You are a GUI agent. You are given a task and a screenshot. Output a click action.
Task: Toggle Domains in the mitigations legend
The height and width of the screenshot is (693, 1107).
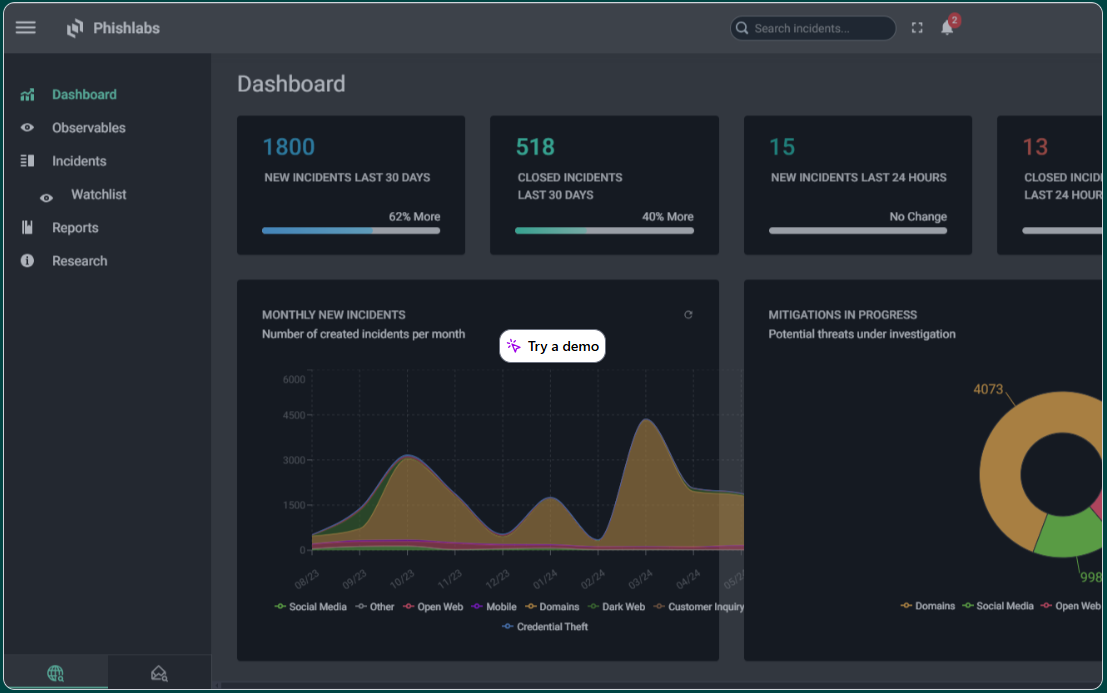[929, 605]
